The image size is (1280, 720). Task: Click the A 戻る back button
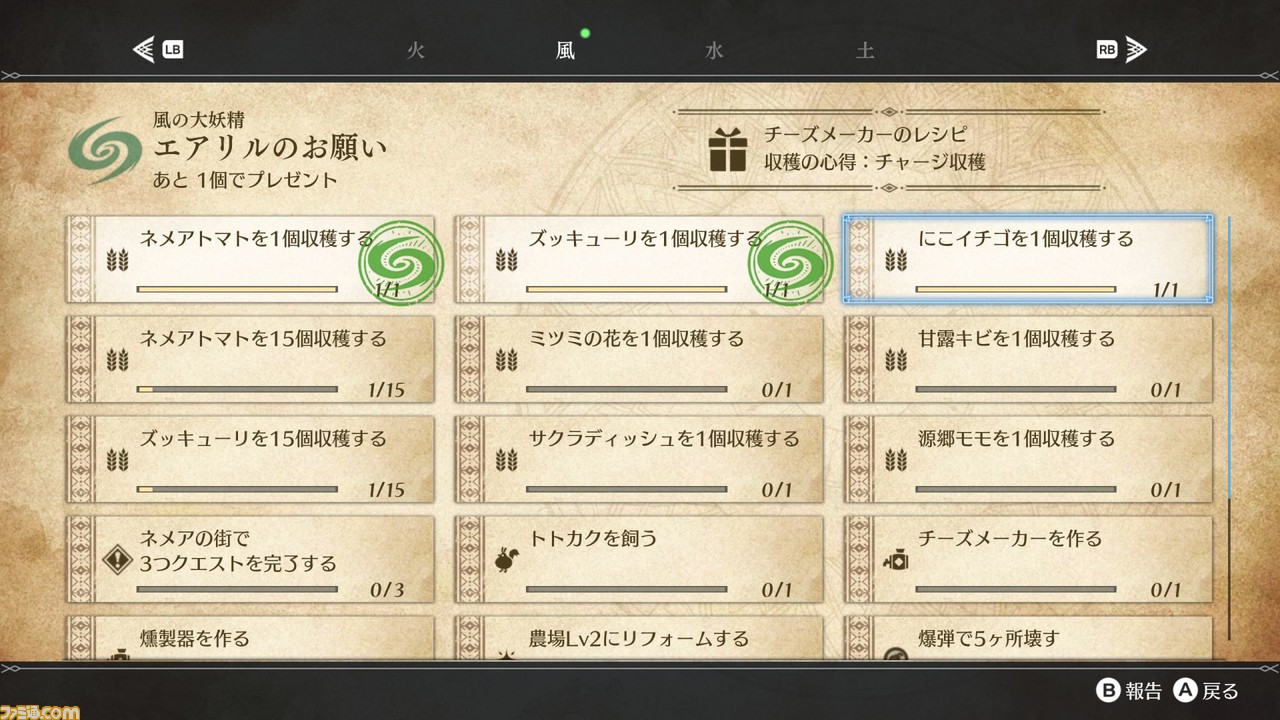point(1207,691)
